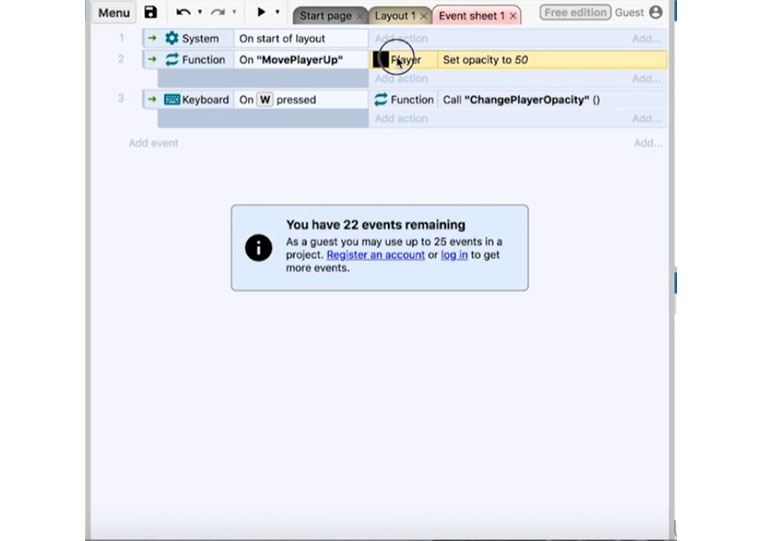Close the Start page tab
Viewport: 763px width, 541px height.
[x=360, y=17]
